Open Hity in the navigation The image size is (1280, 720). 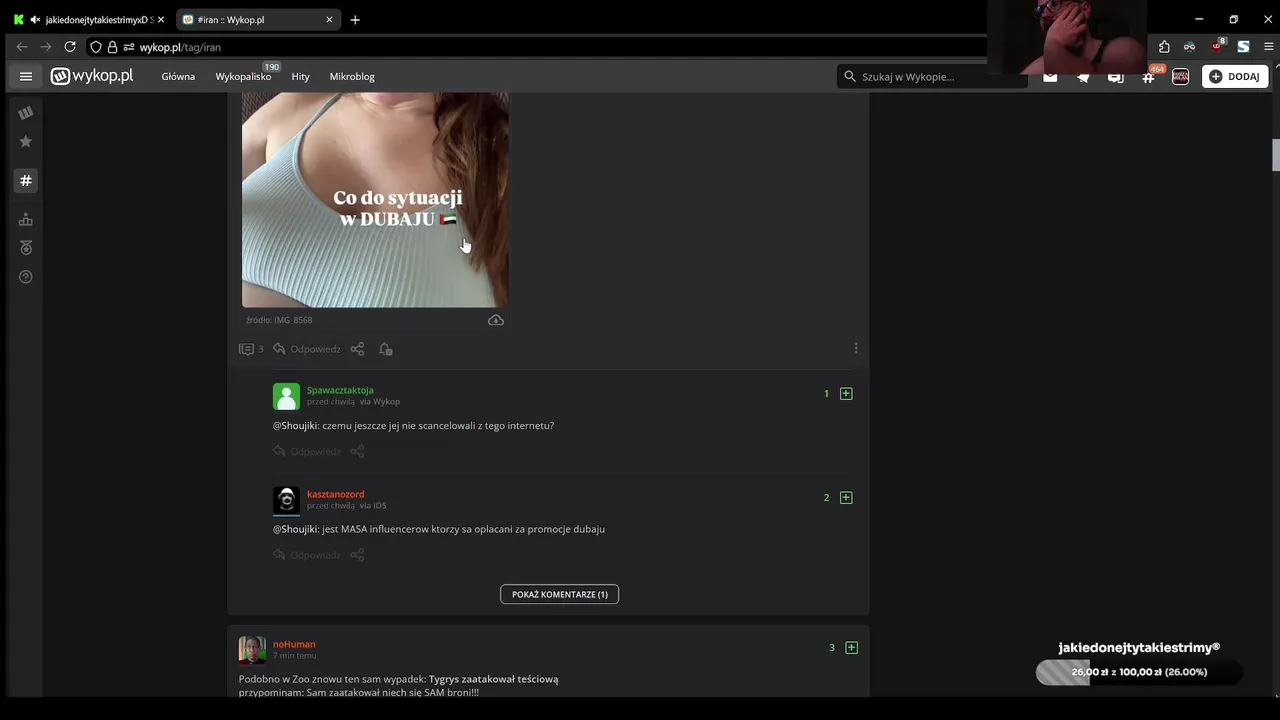[x=301, y=76]
